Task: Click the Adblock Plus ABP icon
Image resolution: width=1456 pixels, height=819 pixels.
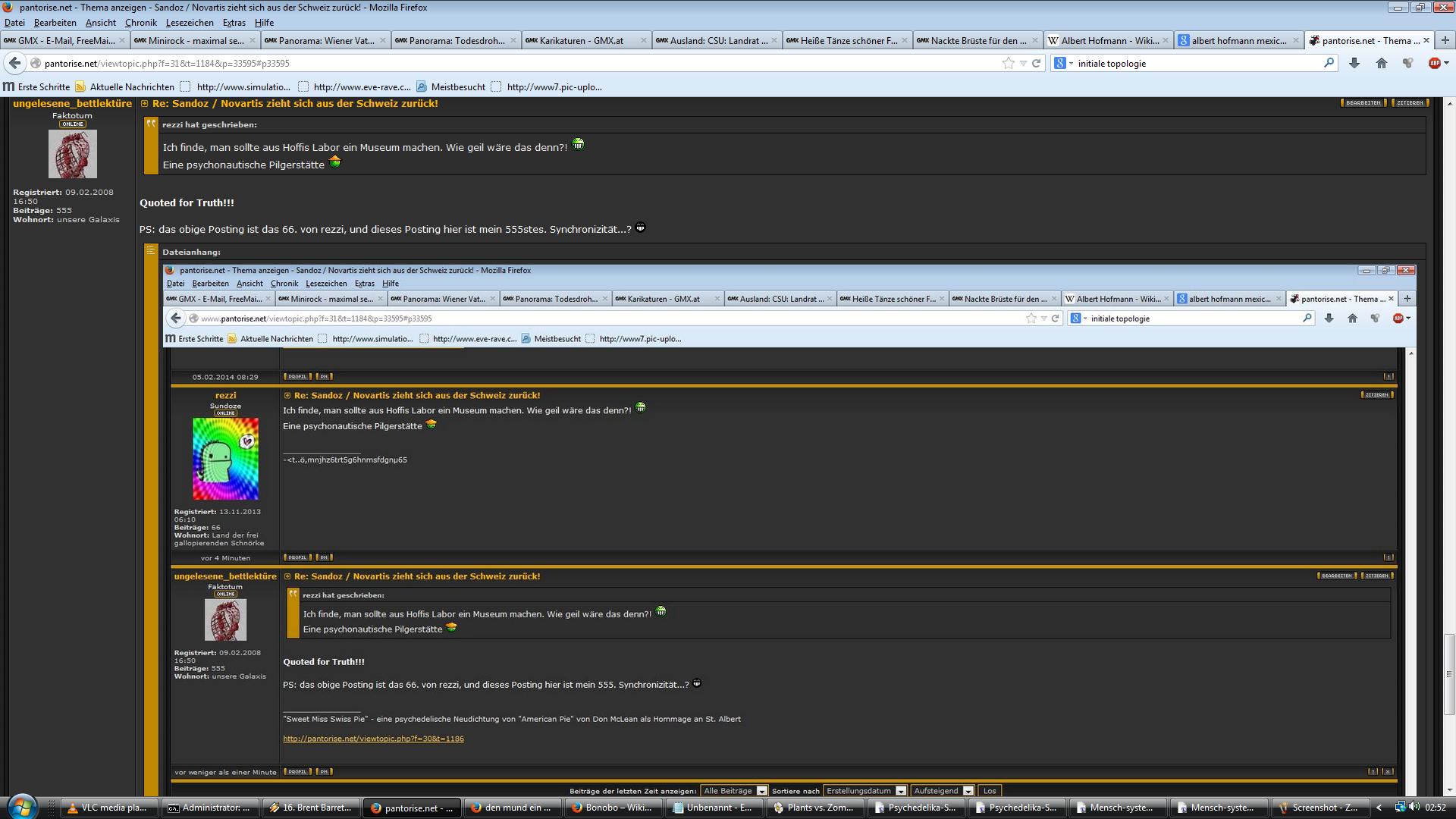Action: click(1433, 63)
